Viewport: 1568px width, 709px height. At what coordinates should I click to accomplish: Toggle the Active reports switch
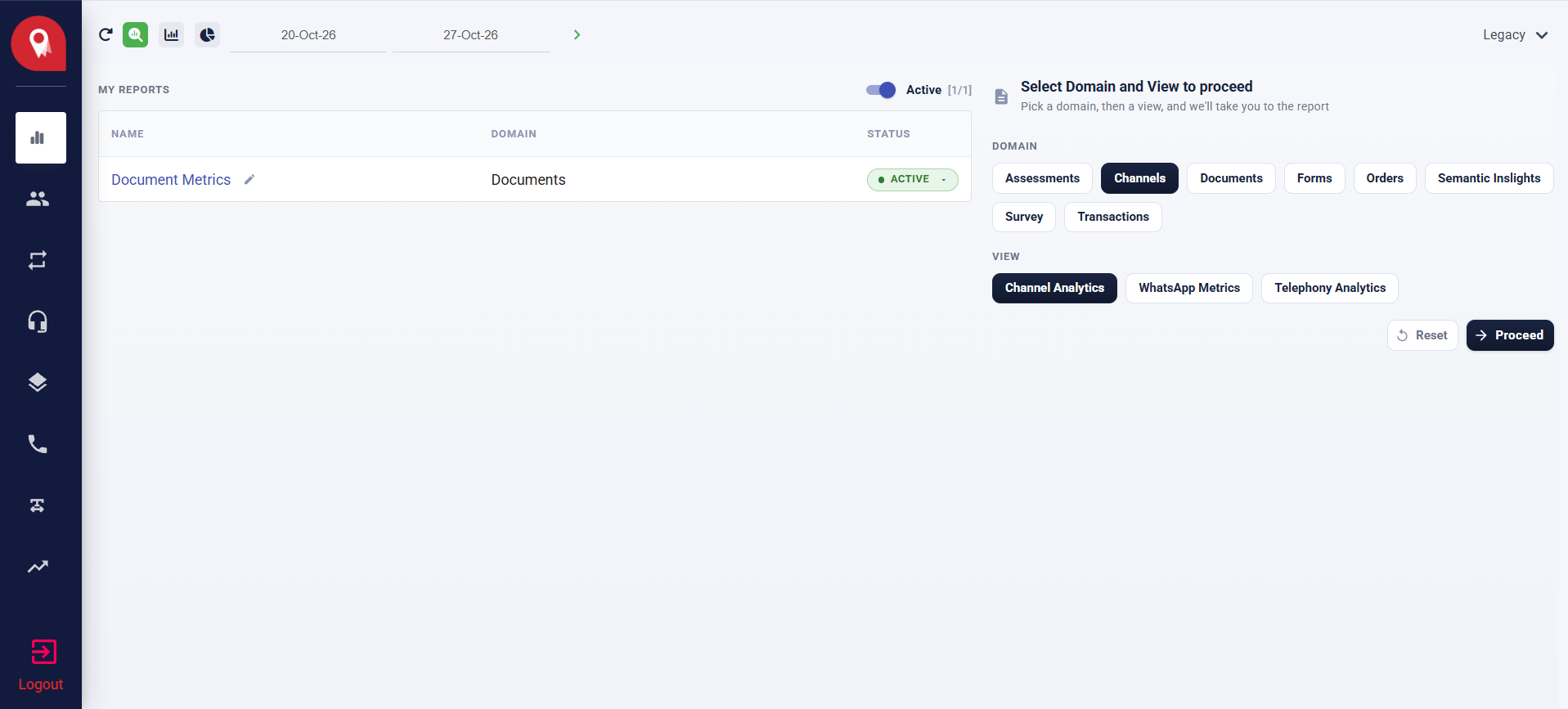(881, 90)
